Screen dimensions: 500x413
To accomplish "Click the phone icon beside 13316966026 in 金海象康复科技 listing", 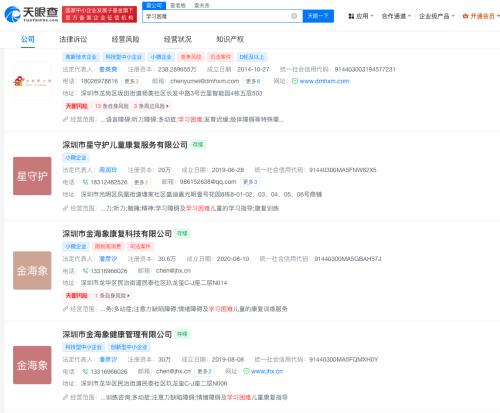I will pyautogui.click(x=85, y=271).
